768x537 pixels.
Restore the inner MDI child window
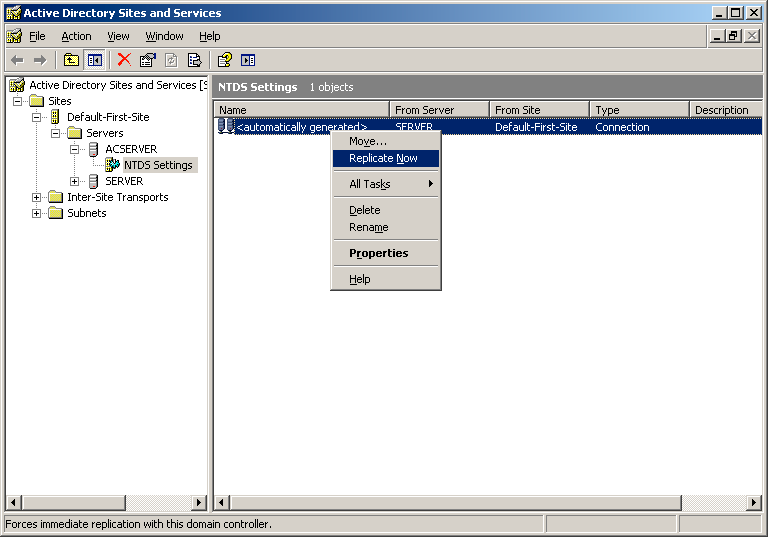pos(733,36)
